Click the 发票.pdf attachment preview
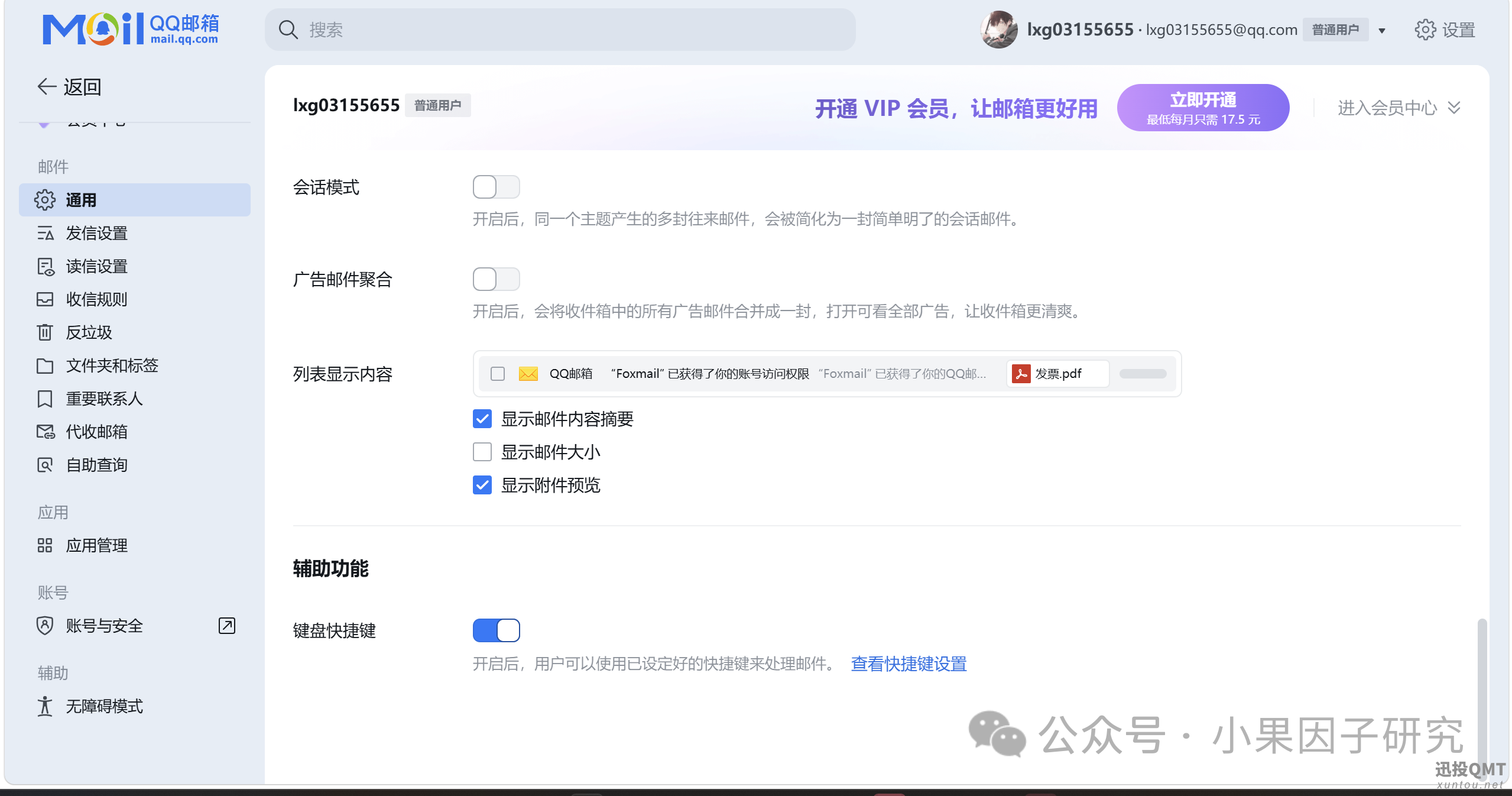 tap(1057, 374)
